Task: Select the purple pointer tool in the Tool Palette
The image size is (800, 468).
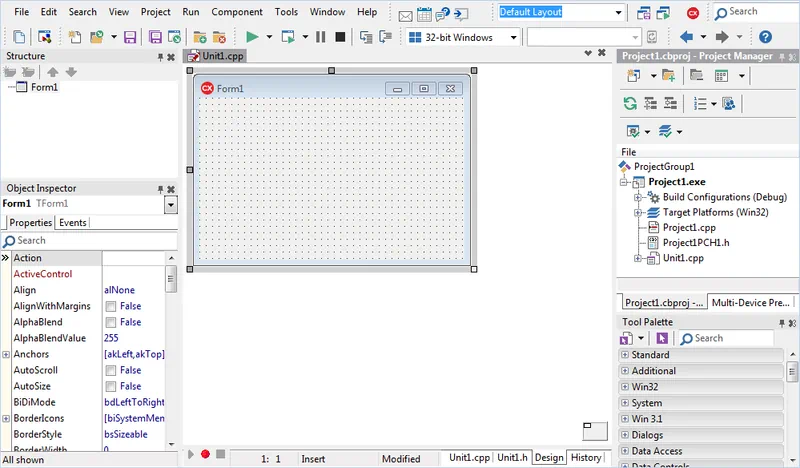Action: (x=662, y=338)
